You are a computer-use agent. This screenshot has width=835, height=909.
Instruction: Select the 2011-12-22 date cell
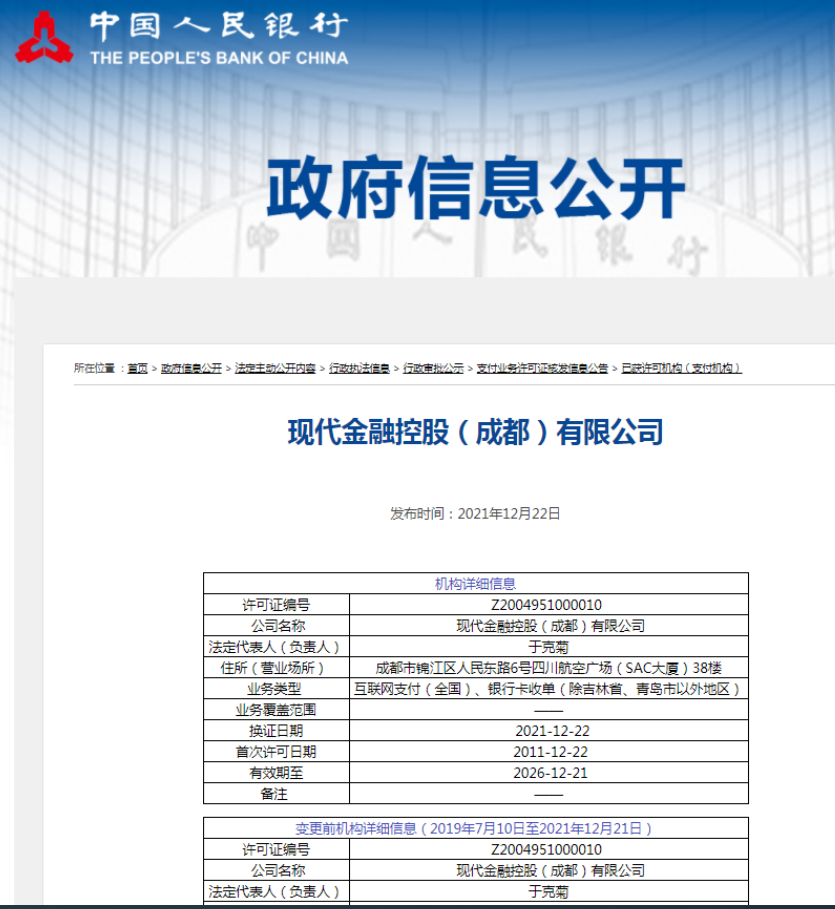pyautogui.click(x=549, y=751)
